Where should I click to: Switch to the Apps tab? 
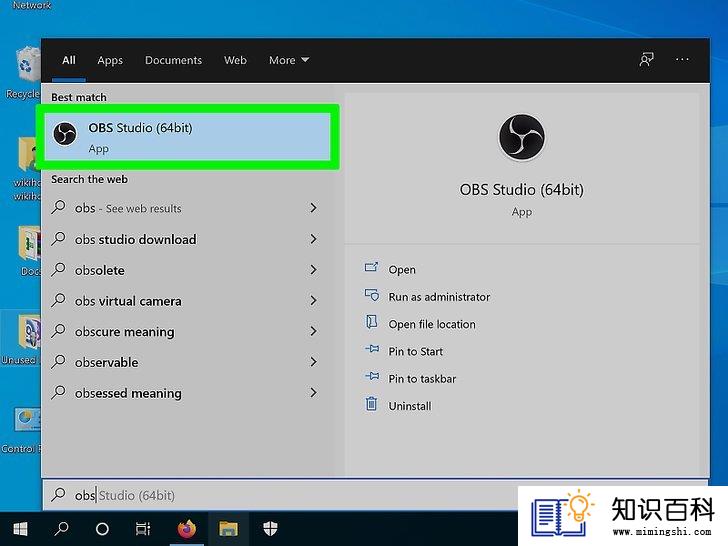tap(110, 60)
